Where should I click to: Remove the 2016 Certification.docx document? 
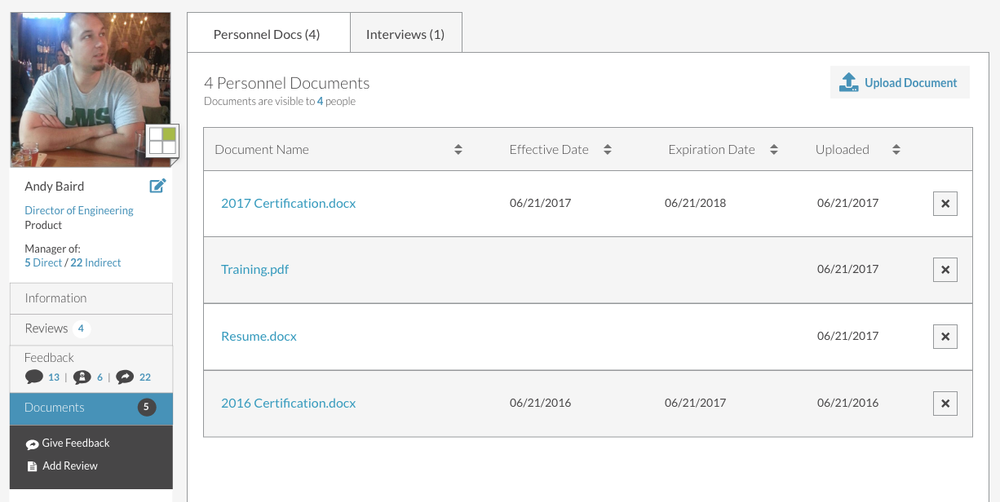click(x=945, y=403)
